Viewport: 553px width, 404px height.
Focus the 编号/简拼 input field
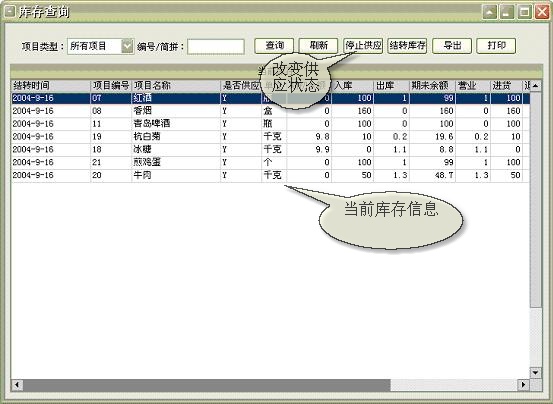[x=215, y=47]
